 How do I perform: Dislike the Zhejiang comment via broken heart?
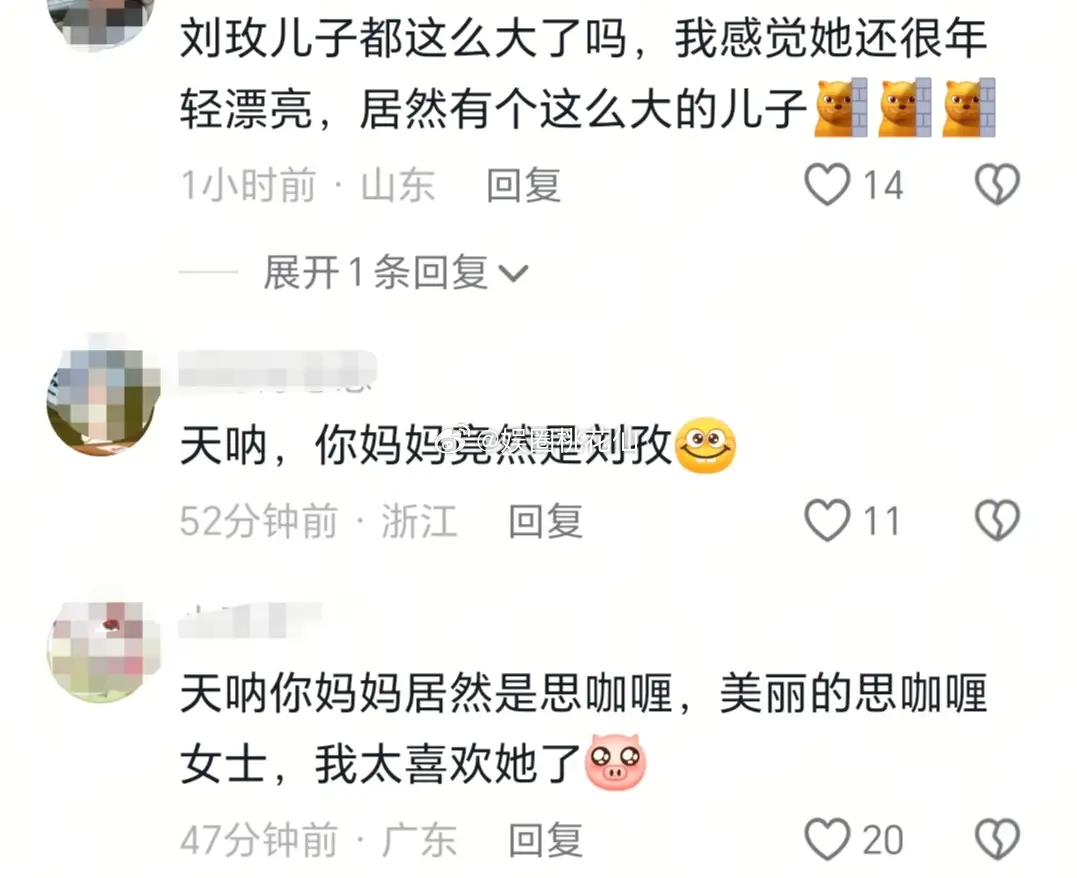tap(997, 520)
